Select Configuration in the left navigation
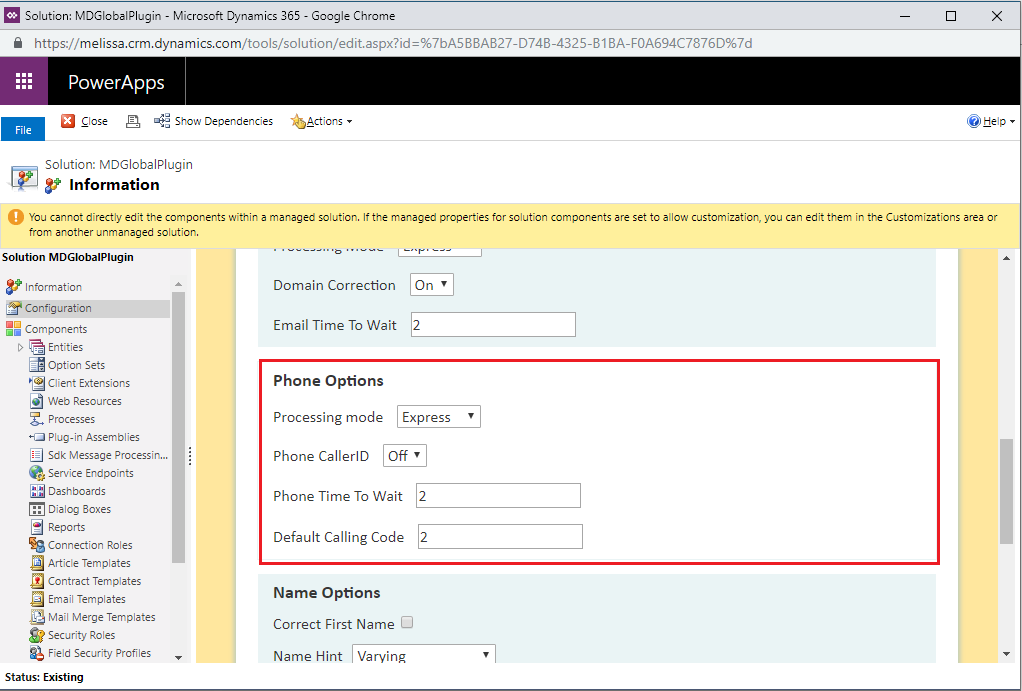This screenshot has height=691, width=1022. pyautogui.click(x=57, y=308)
